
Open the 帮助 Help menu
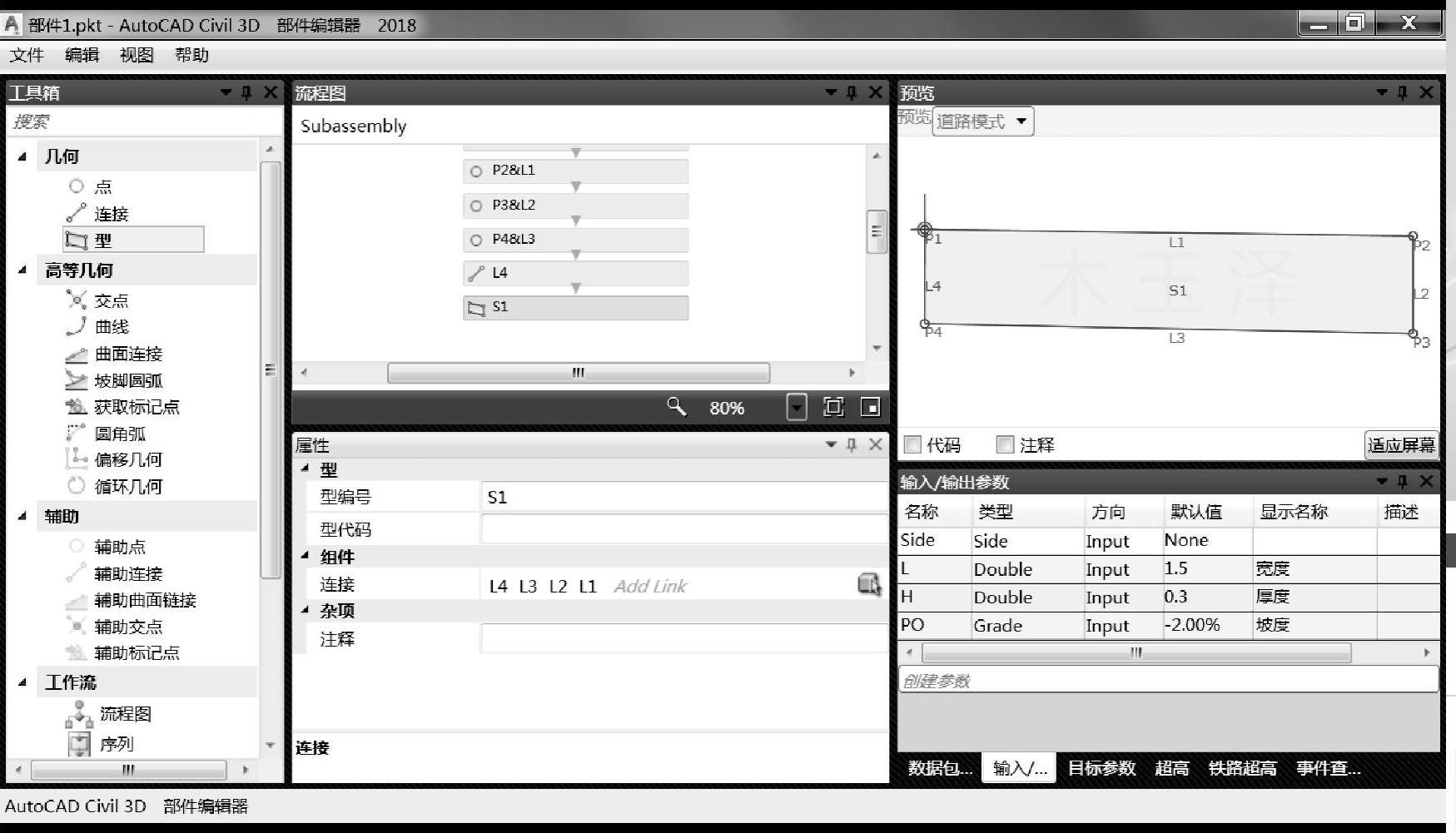191,55
